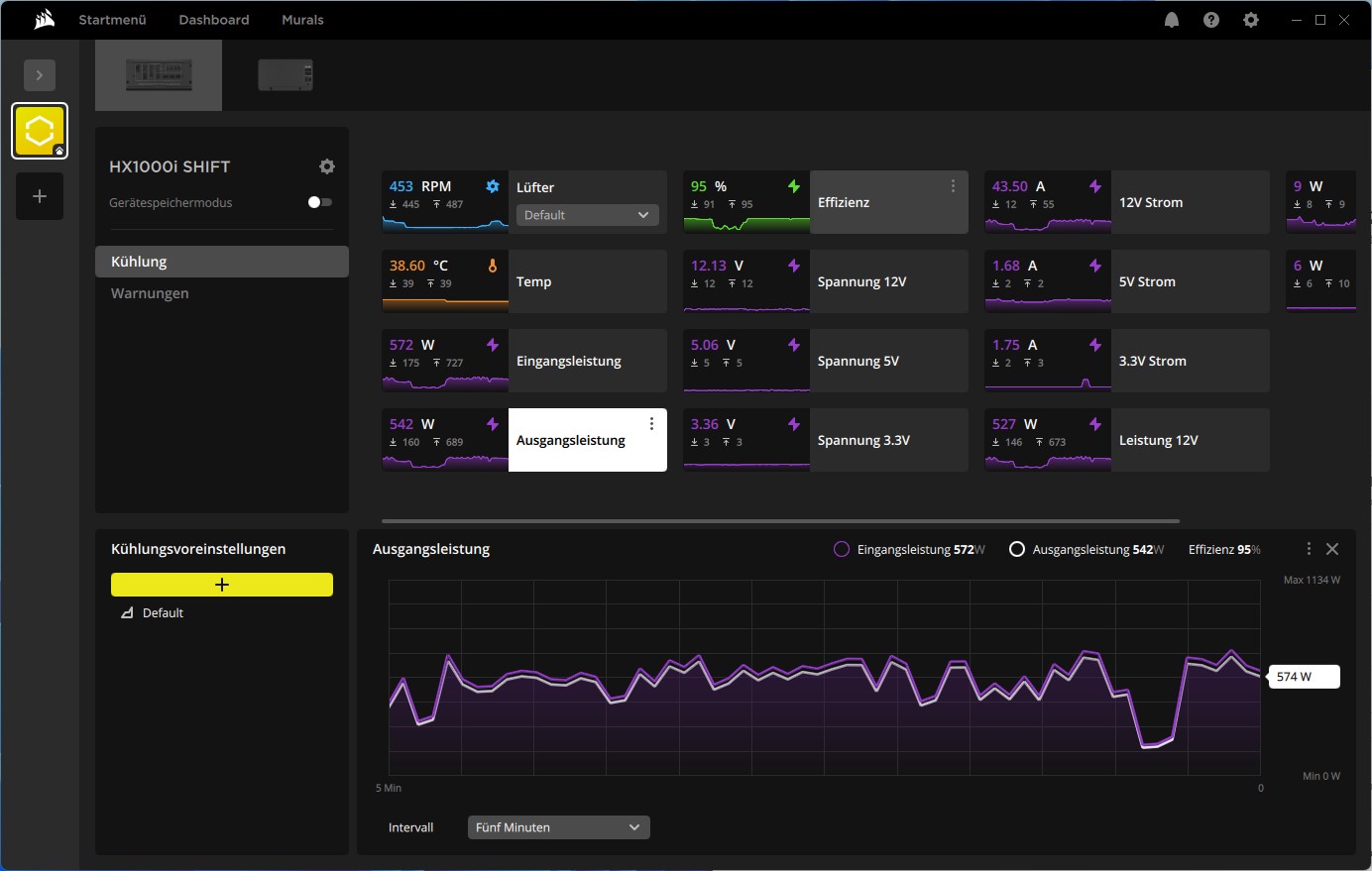Switch to the Warnungen section
The image size is (1372, 871).
click(x=150, y=292)
